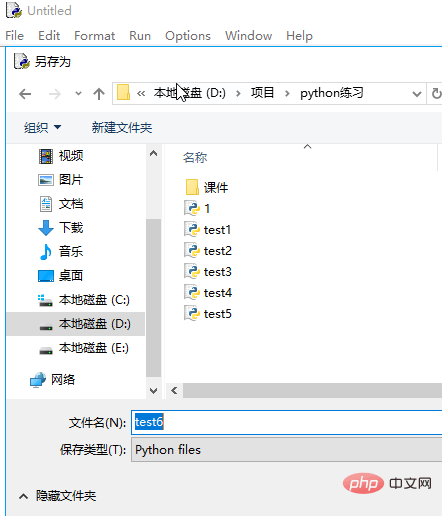Open the File menu
The height and width of the screenshot is (516, 442).
pos(14,36)
